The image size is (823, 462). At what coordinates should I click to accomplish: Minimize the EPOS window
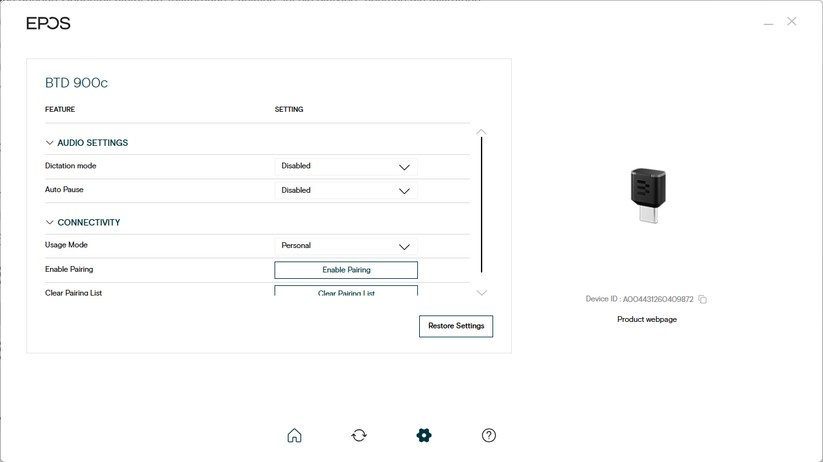pos(768,24)
